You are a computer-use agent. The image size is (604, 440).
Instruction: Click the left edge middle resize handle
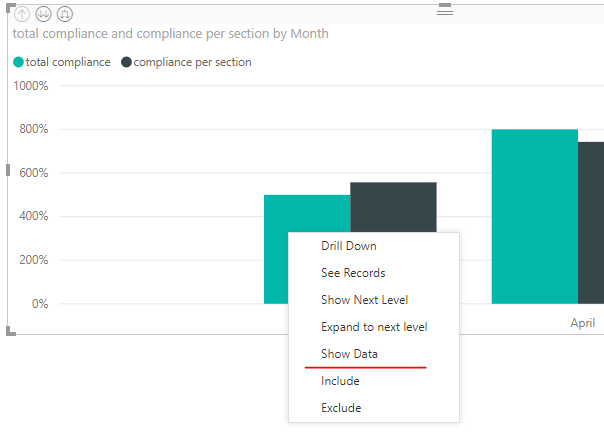pyautogui.click(x=8, y=170)
